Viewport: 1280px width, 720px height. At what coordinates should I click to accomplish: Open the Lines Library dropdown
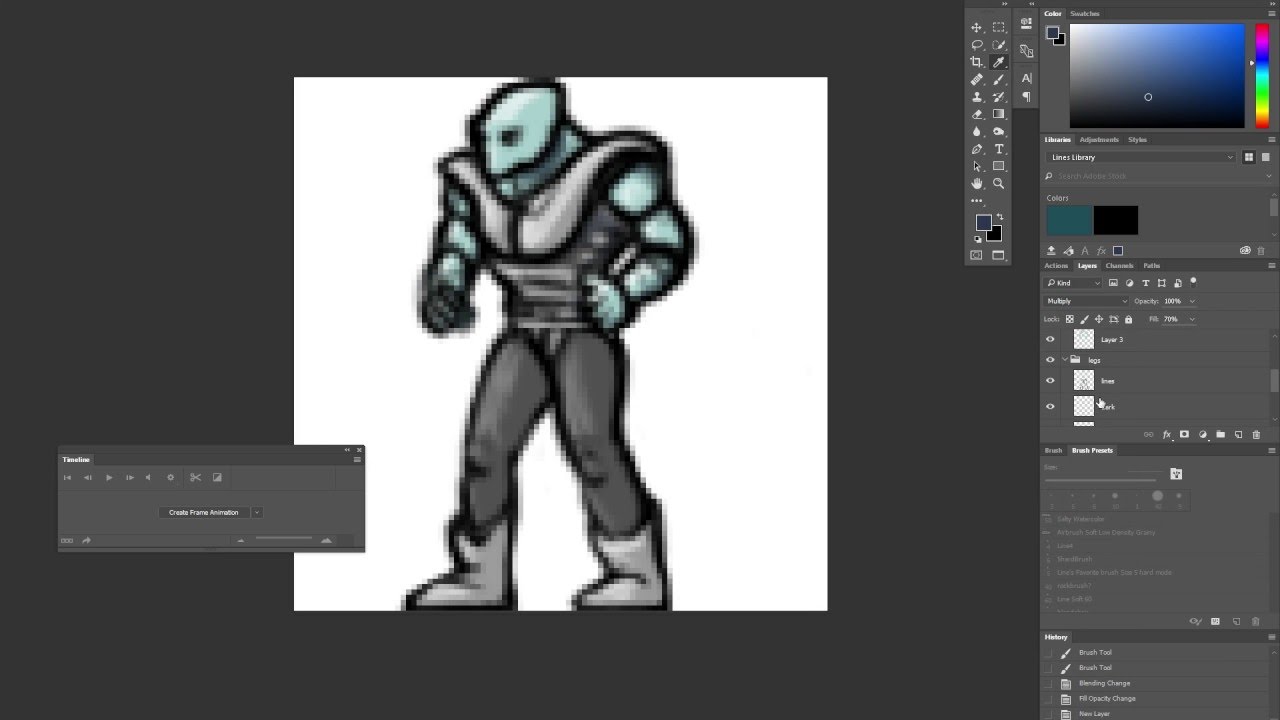[x=1142, y=157]
